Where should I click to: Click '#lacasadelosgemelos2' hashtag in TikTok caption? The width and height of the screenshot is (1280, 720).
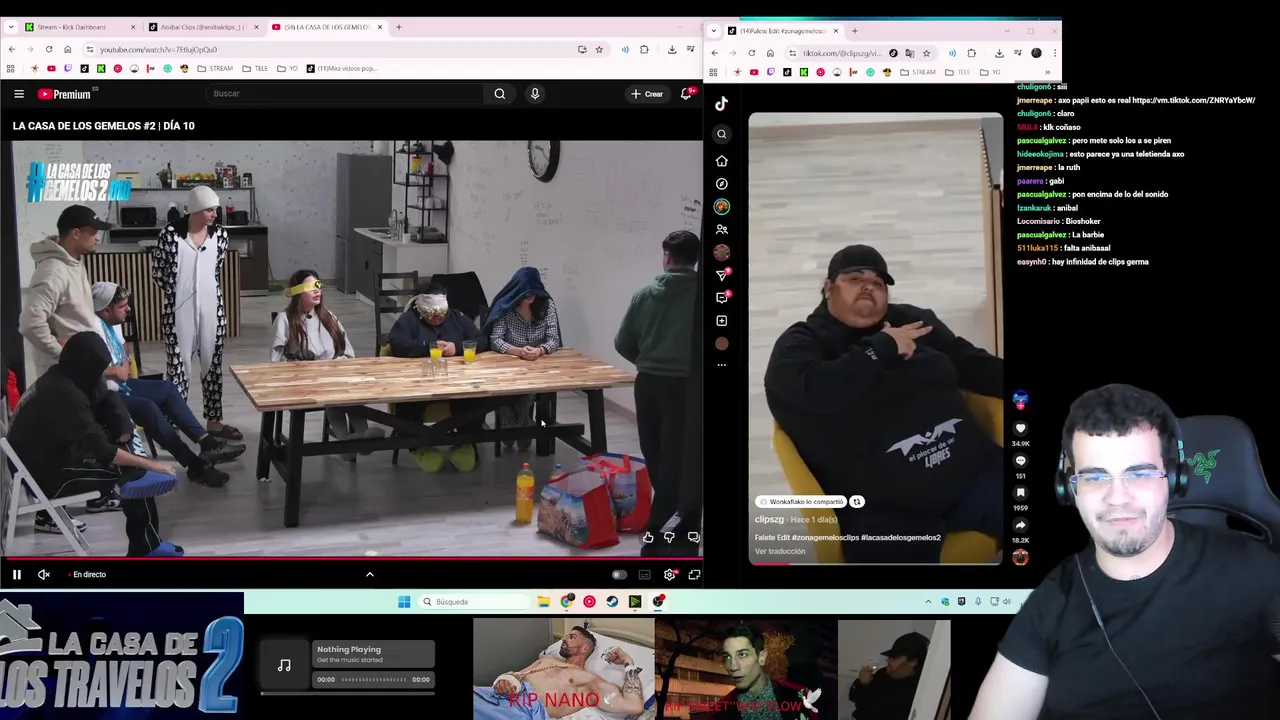coord(901,538)
